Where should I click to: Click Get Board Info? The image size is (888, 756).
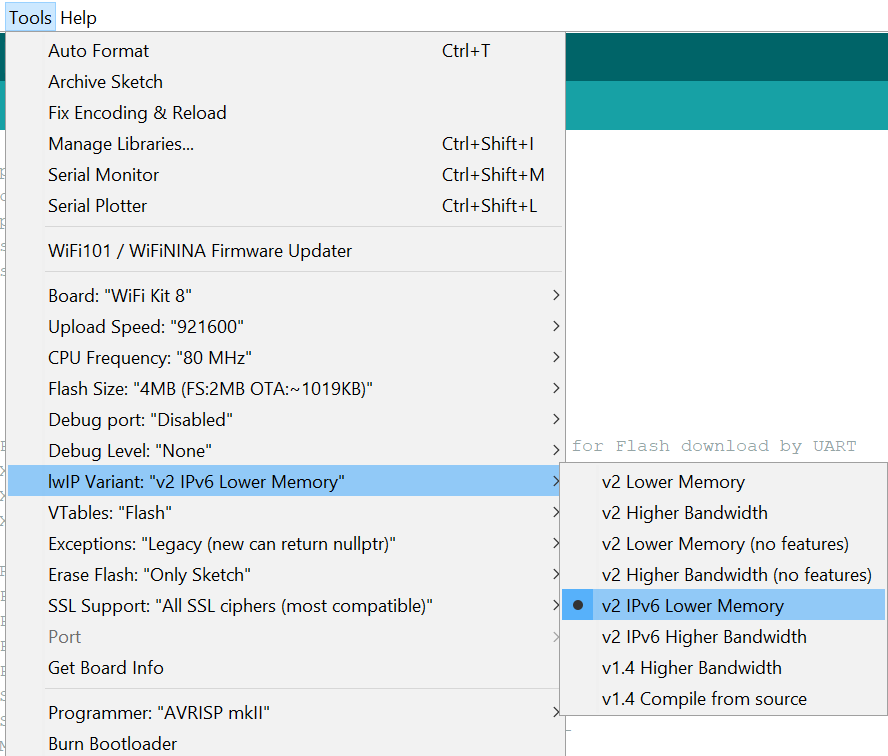(286, 668)
